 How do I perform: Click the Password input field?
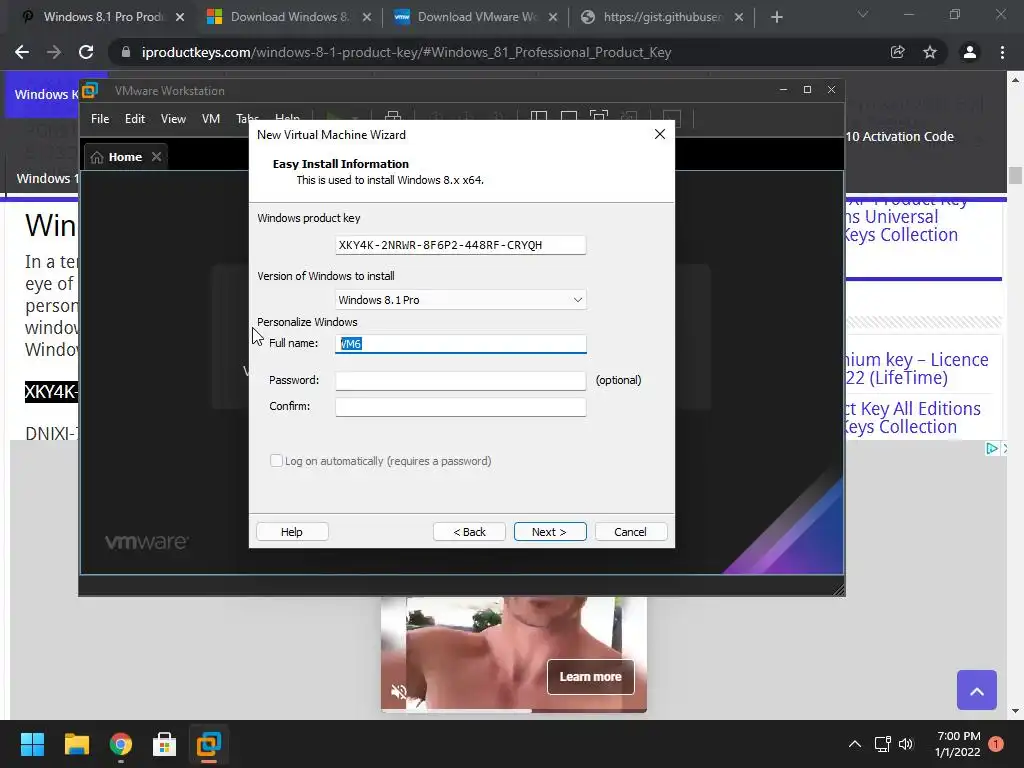coord(460,381)
